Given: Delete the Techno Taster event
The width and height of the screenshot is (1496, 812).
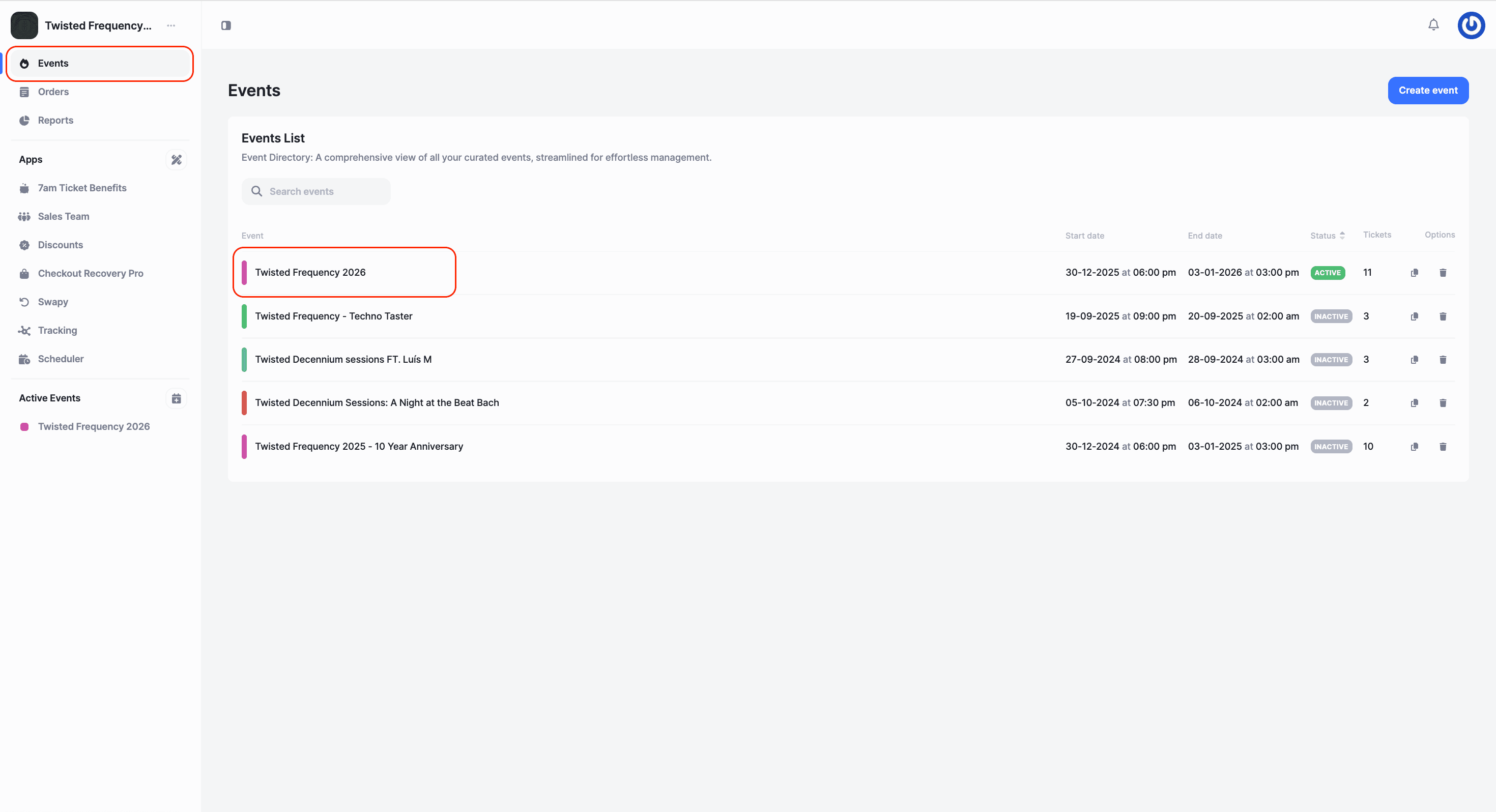Looking at the screenshot, I should tap(1443, 316).
